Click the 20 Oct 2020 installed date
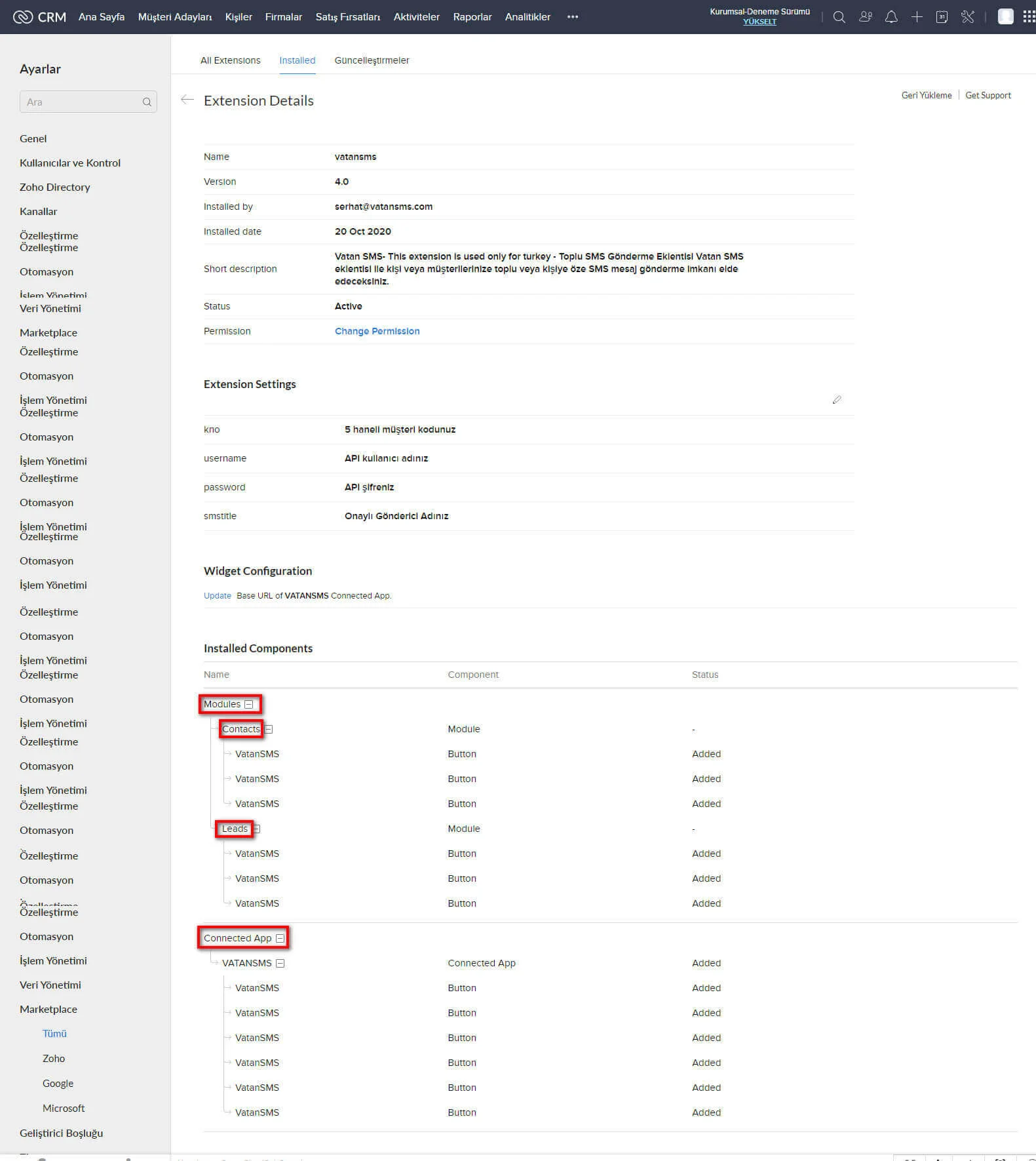 coord(363,231)
